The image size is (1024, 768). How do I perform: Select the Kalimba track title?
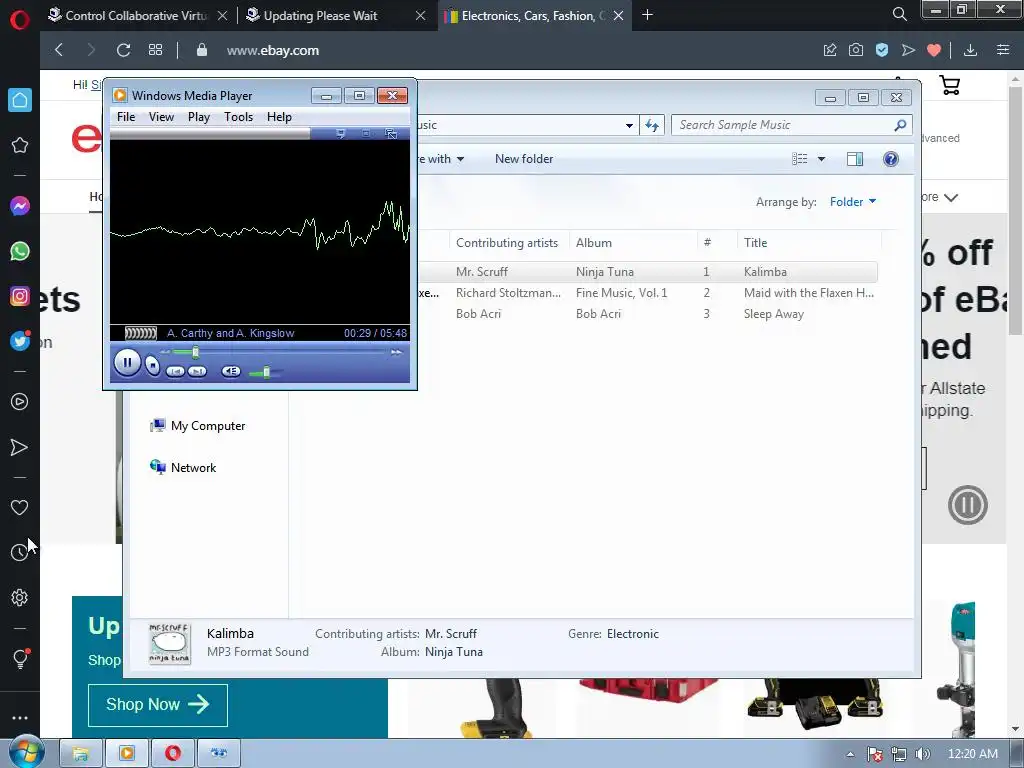click(x=765, y=272)
